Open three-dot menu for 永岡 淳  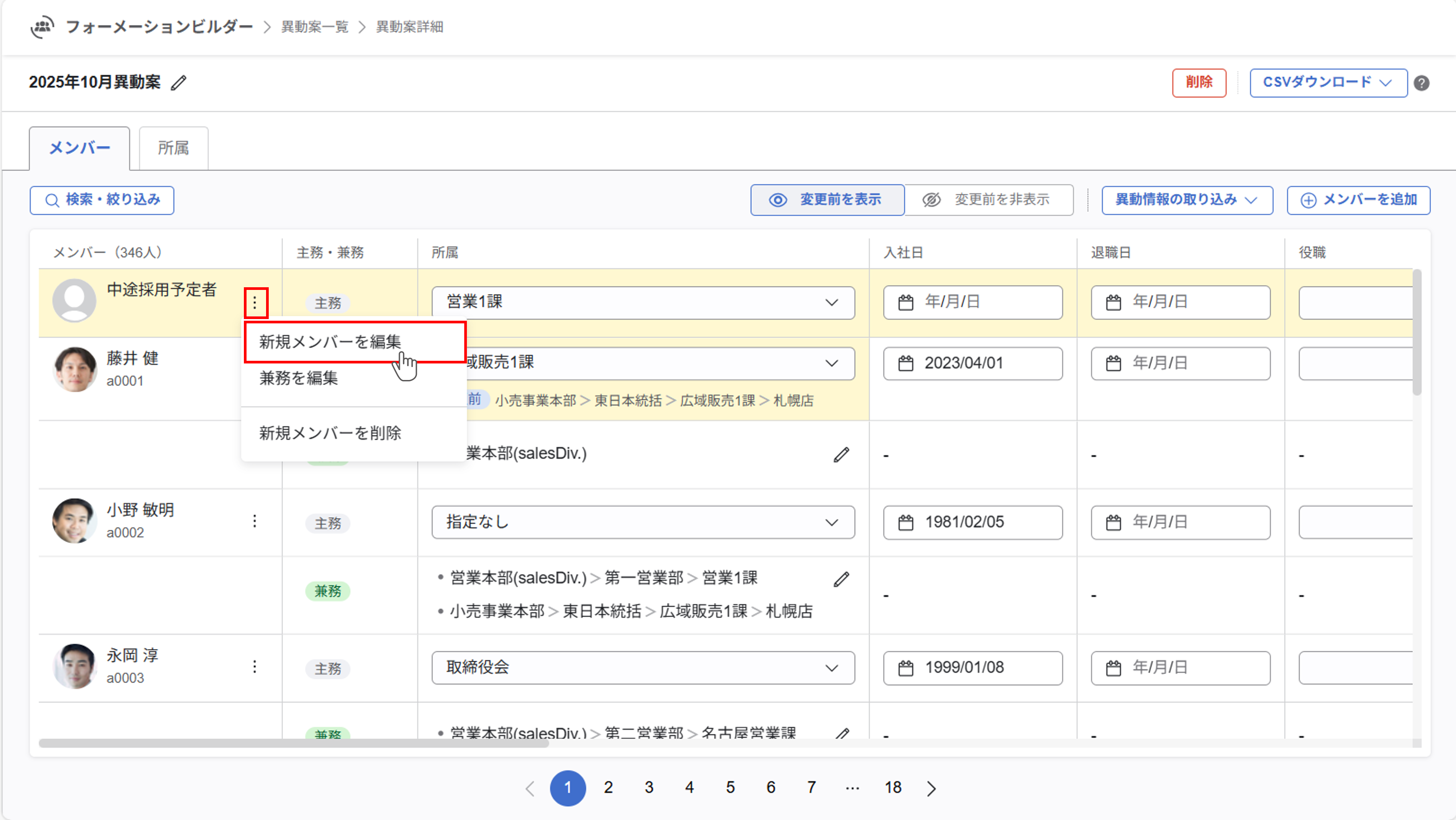coord(254,667)
